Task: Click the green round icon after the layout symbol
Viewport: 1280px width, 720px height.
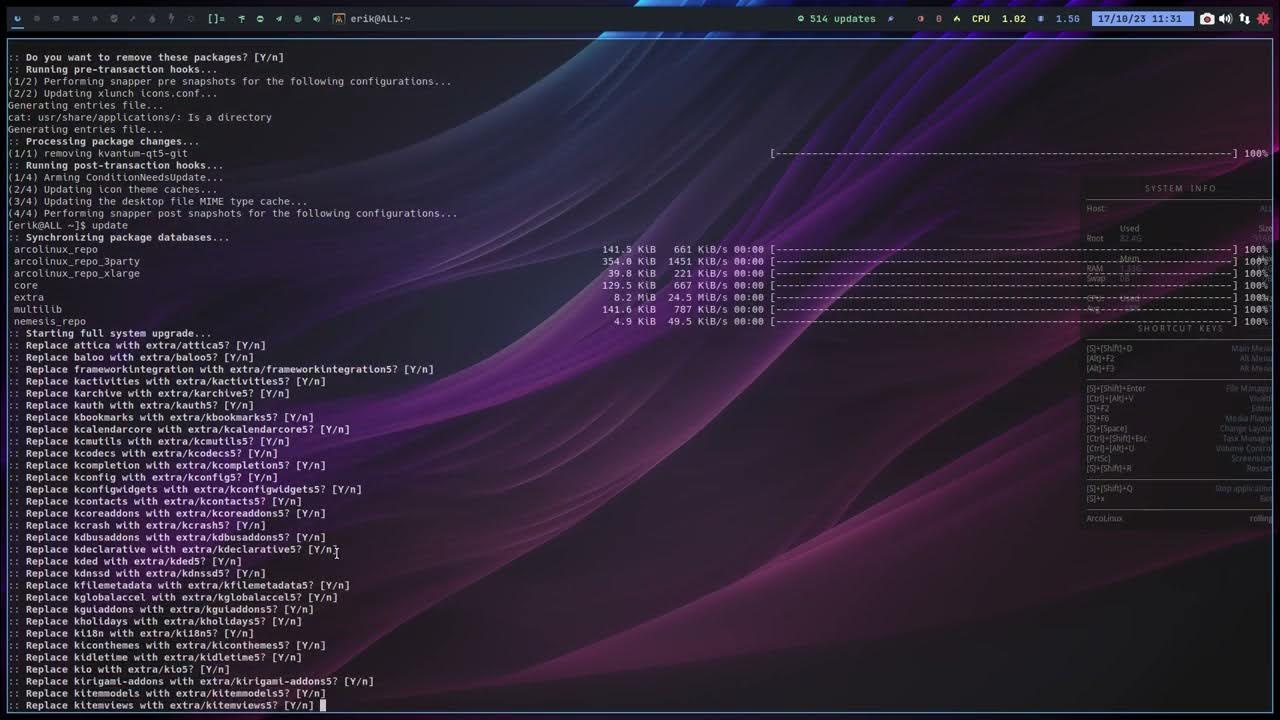Action: [260, 18]
